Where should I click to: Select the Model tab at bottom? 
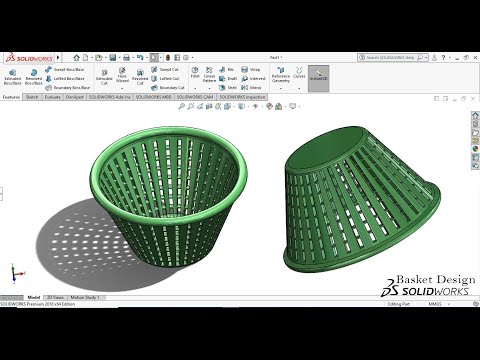point(34,297)
